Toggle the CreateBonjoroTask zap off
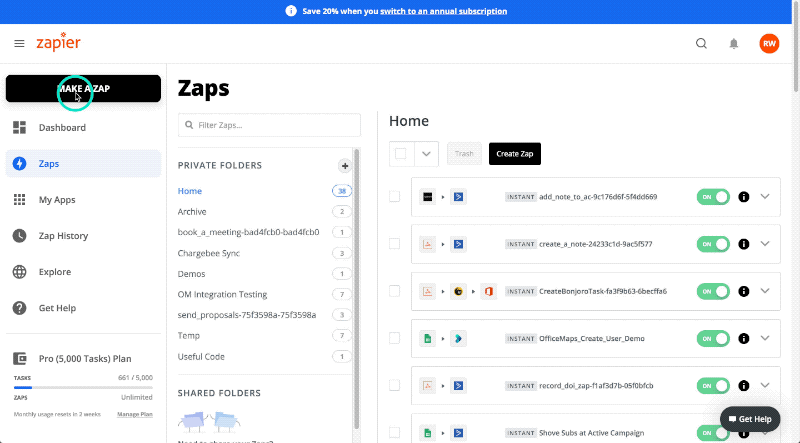800x443 pixels. [x=713, y=291]
